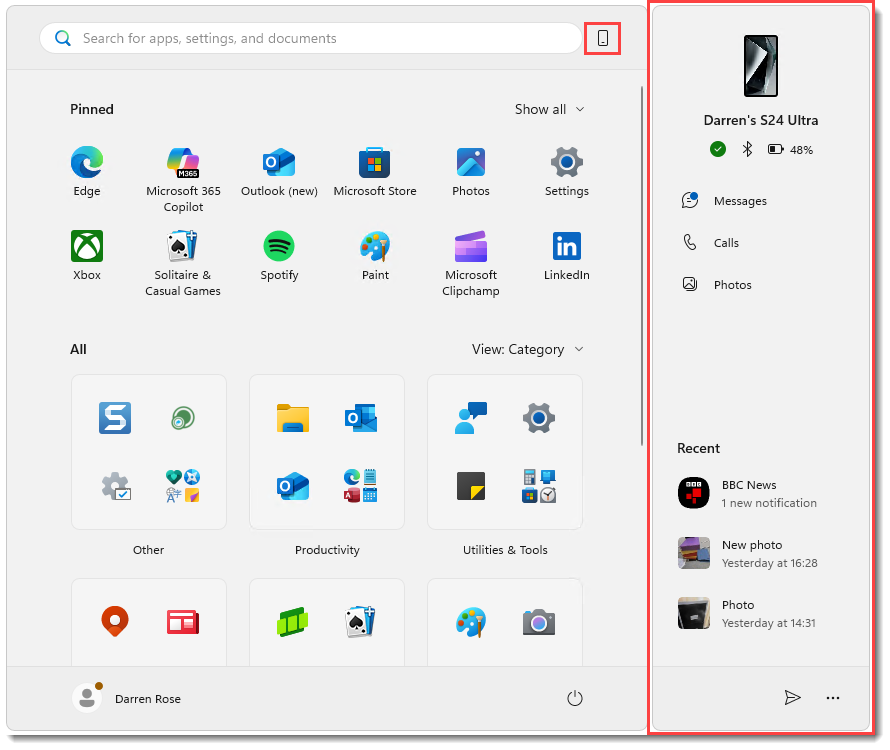Click the battery level showing 48%

pos(789,149)
